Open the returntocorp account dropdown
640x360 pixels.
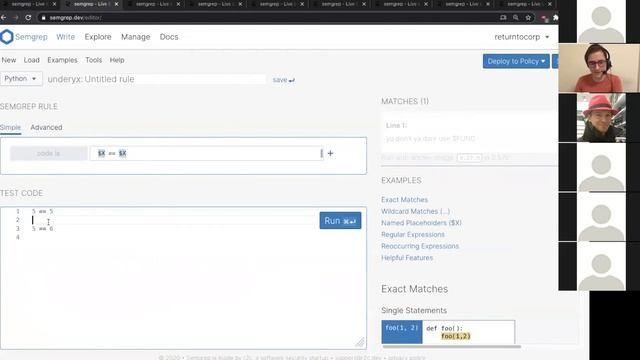(522, 37)
